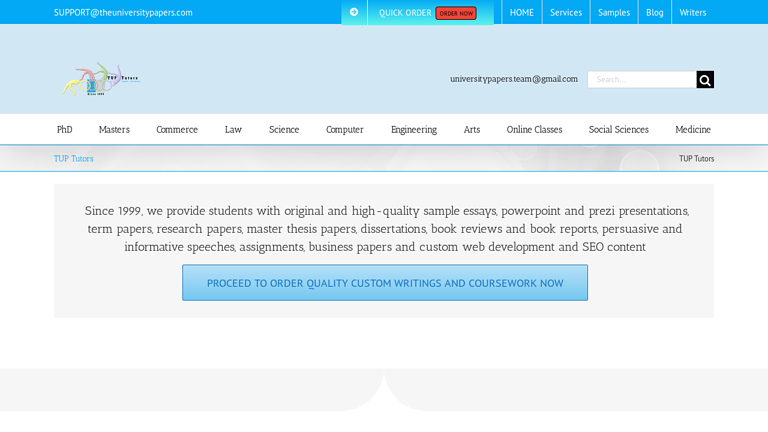Image resolution: width=768 pixels, height=432 pixels.
Task: Click inside the Search input field
Action: pyautogui.click(x=641, y=80)
